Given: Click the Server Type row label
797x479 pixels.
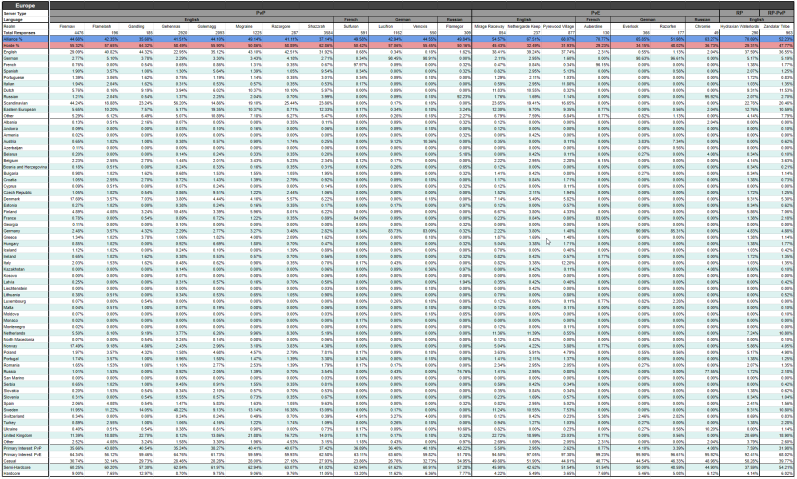Looking at the screenshot, I should pyautogui.click(x=14, y=14).
